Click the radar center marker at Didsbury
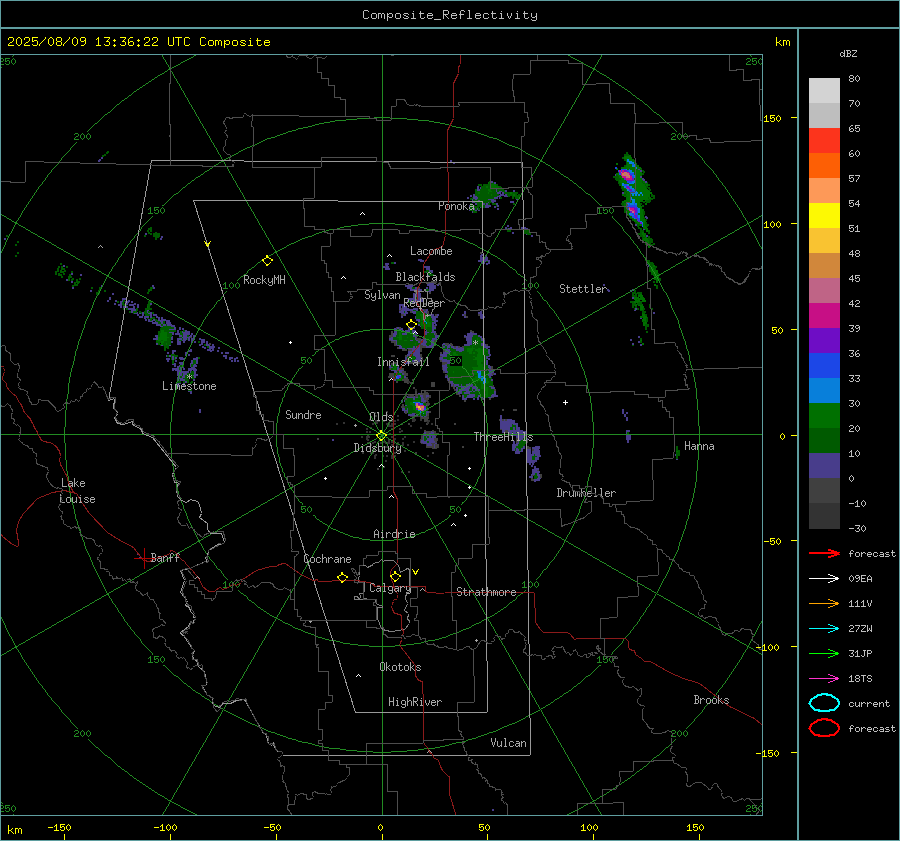Viewport: 900px width, 841px height. coord(381,436)
